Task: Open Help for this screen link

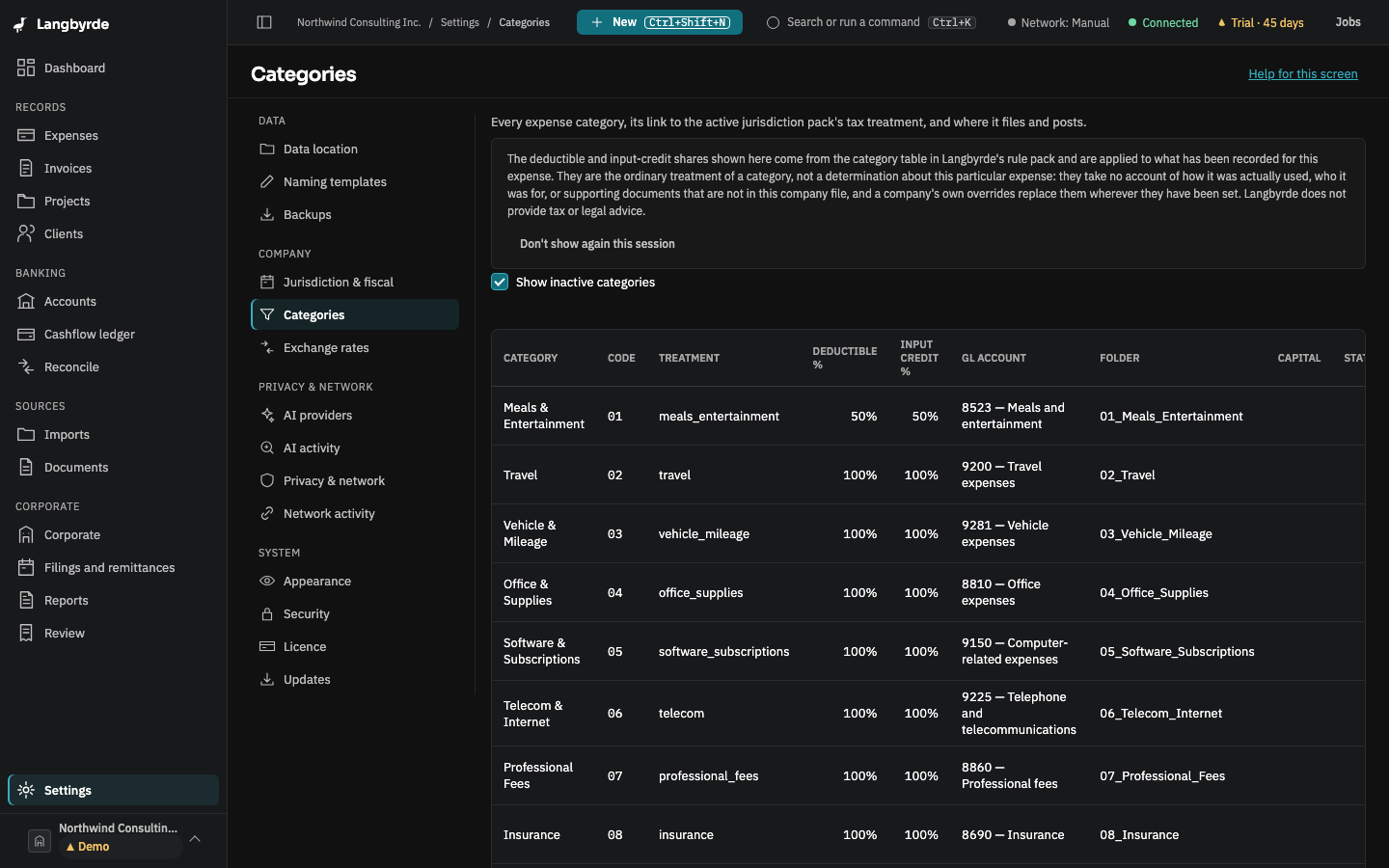Action: coord(1303,74)
